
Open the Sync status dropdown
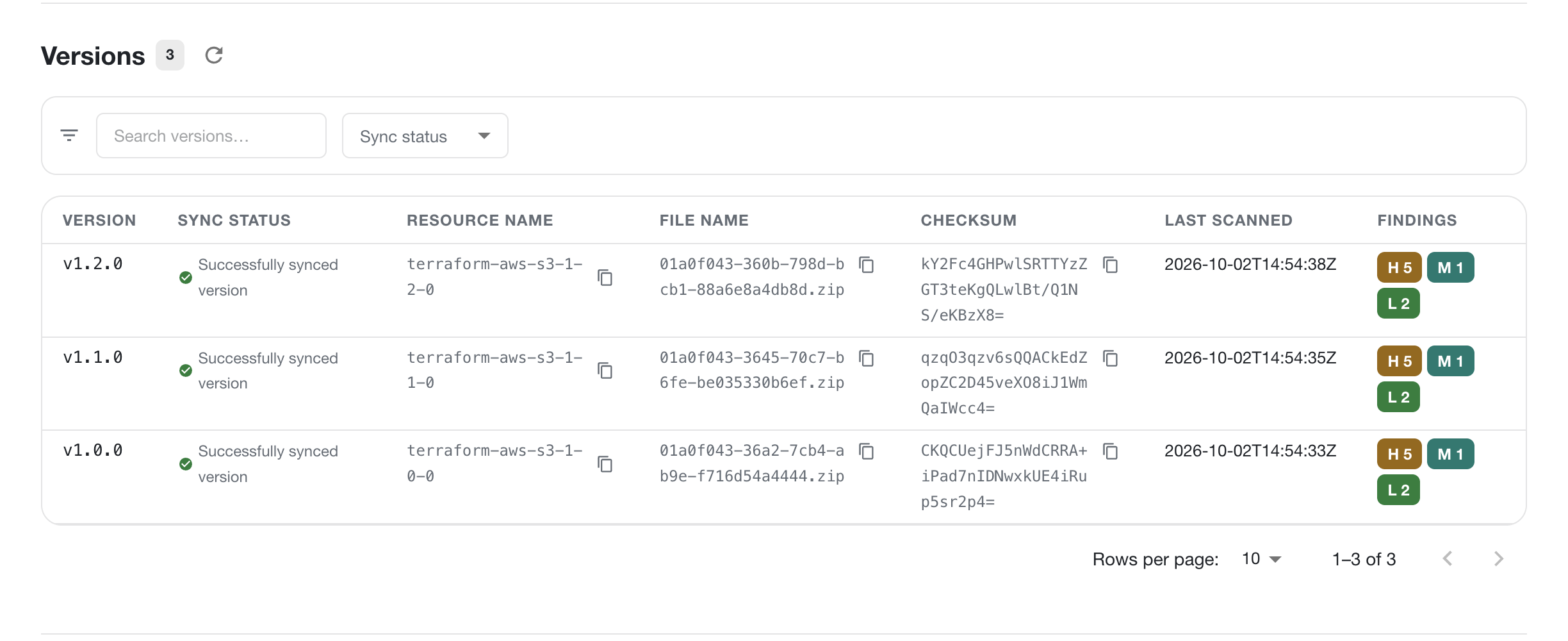425,136
